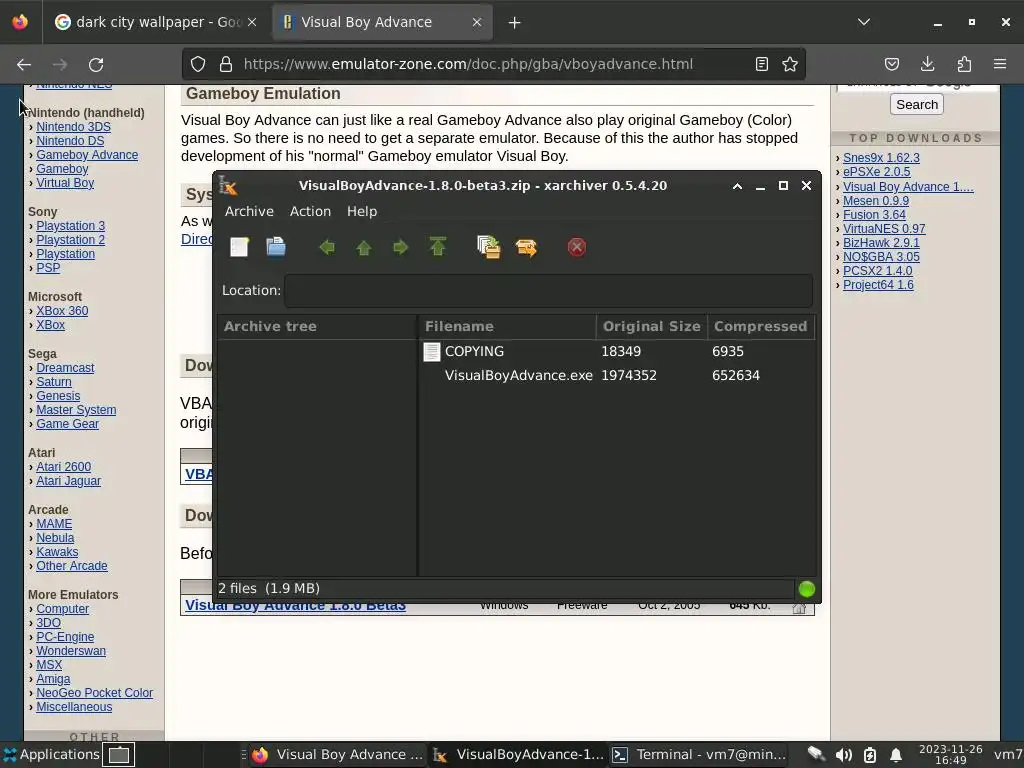This screenshot has width=1024, height=768.
Task: Click the volume icon in system tray
Action: [x=843, y=755]
